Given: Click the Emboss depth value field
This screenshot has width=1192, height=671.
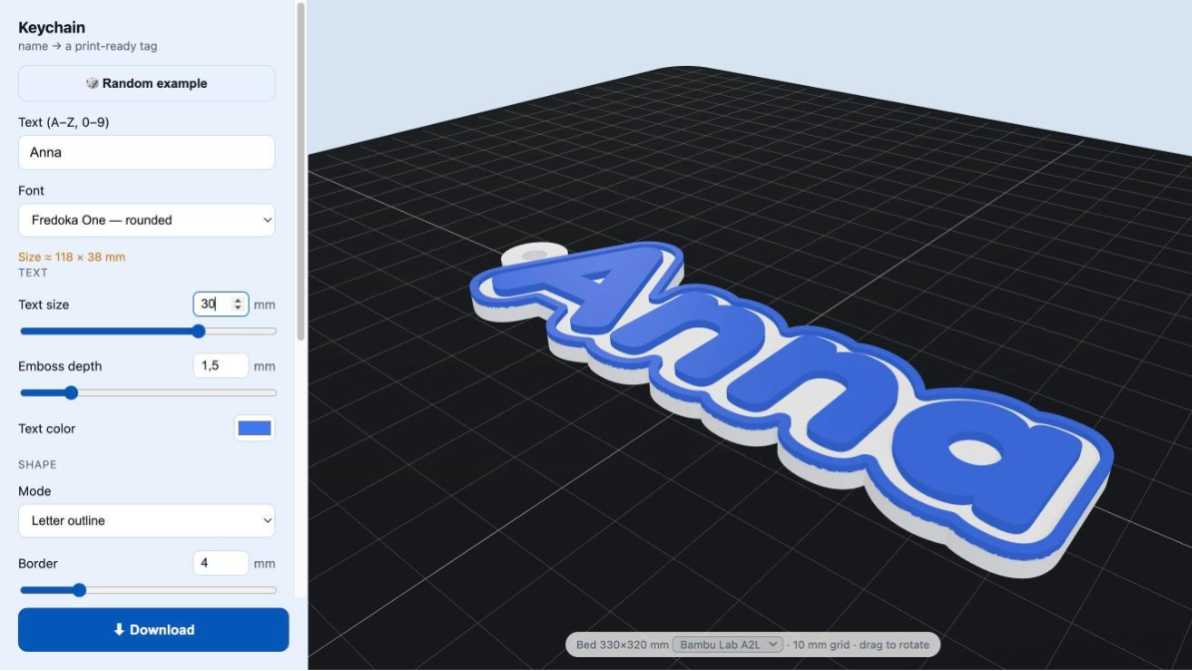Looking at the screenshot, I should [x=220, y=366].
